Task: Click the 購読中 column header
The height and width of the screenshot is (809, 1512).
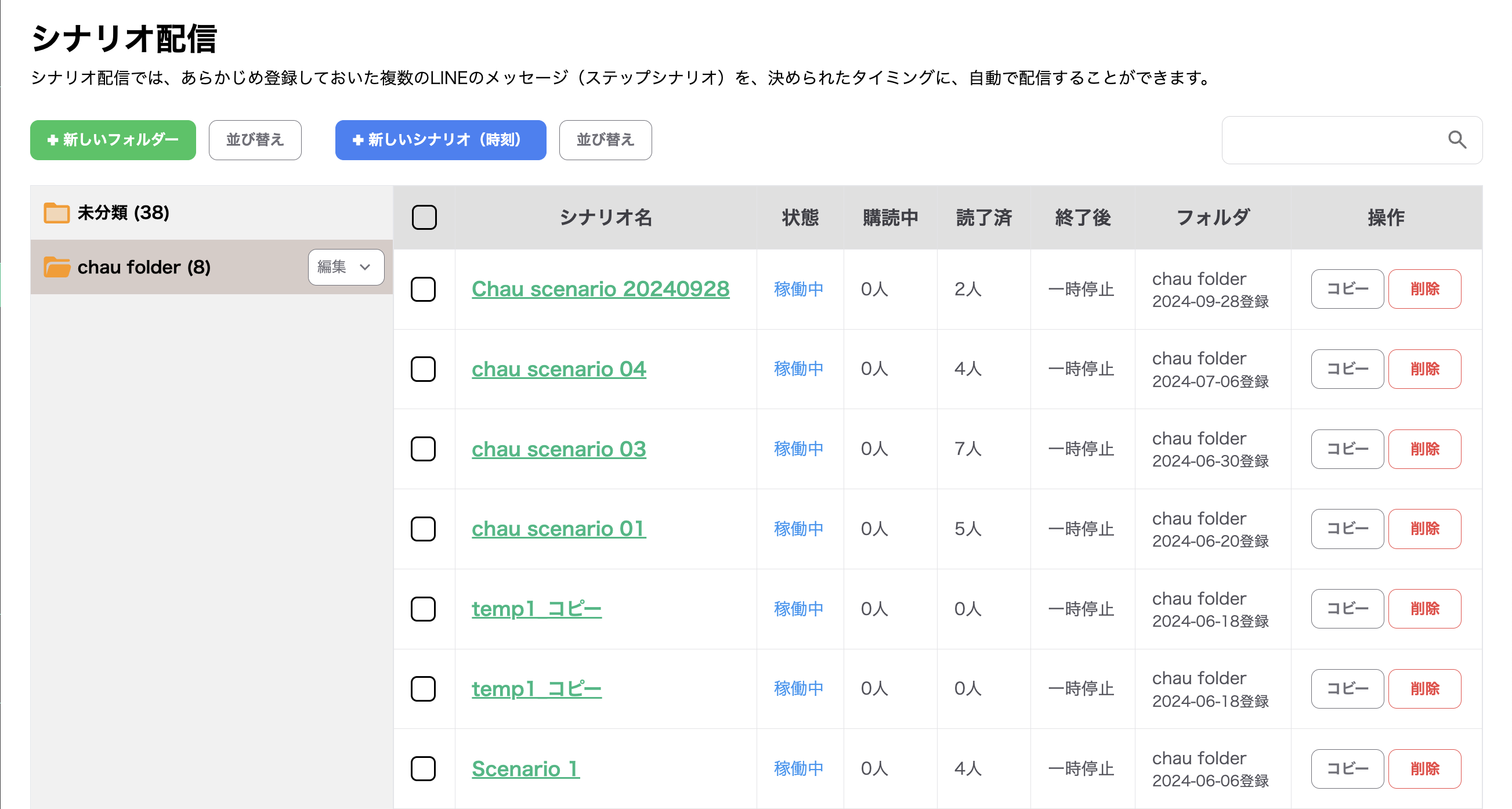Action: 890,217
